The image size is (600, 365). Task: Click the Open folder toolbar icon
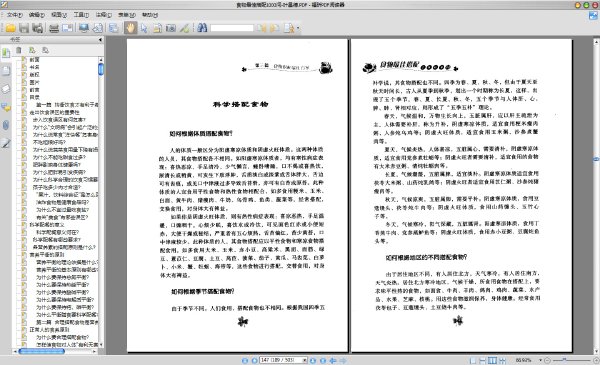pos(10,28)
